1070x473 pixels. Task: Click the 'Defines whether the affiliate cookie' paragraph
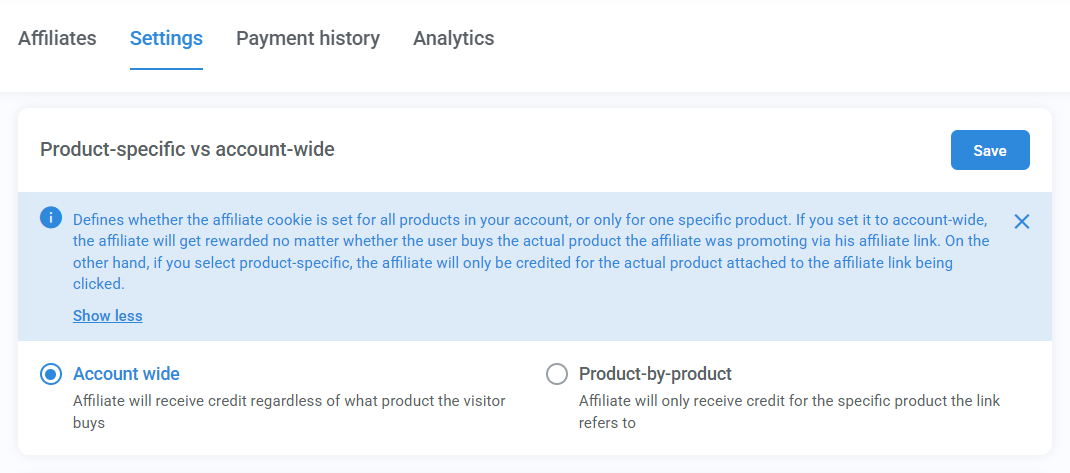531,252
